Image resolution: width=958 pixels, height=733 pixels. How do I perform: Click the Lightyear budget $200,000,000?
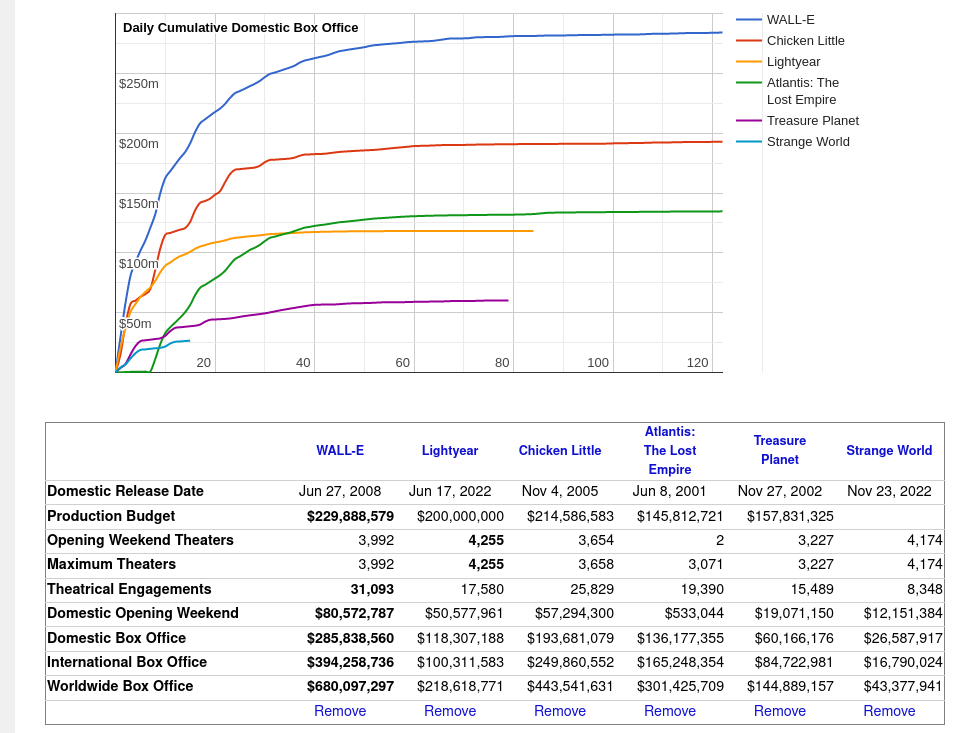click(460, 516)
